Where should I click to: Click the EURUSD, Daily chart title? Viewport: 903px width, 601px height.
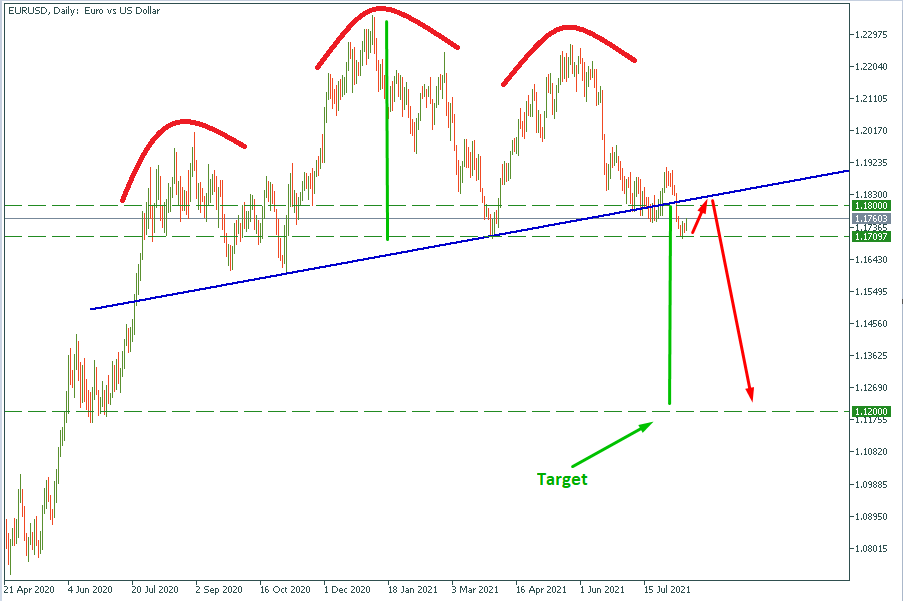(x=84, y=11)
